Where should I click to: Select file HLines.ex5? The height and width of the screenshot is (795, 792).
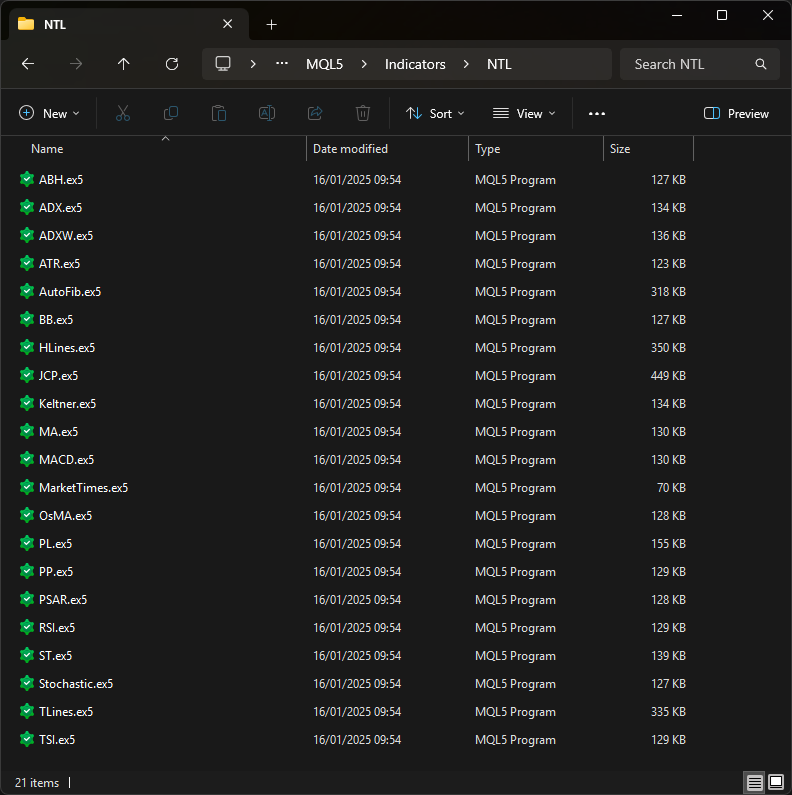coord(67,348)
